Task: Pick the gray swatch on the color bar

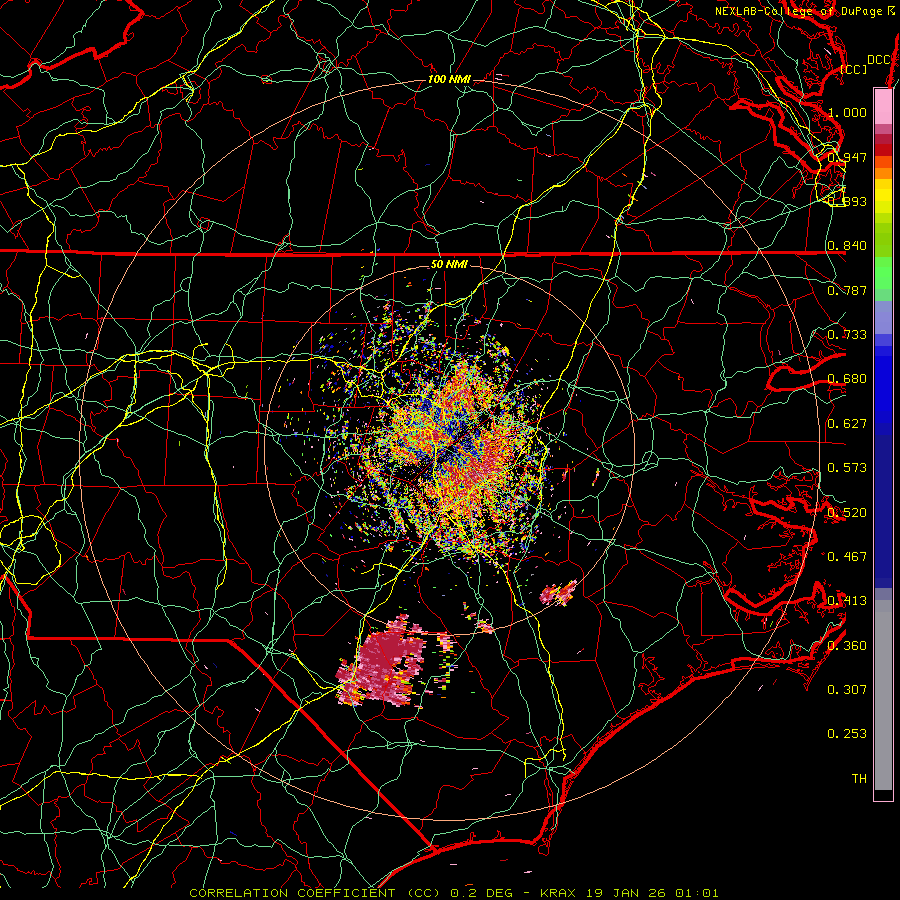Action: coord(883,695)
